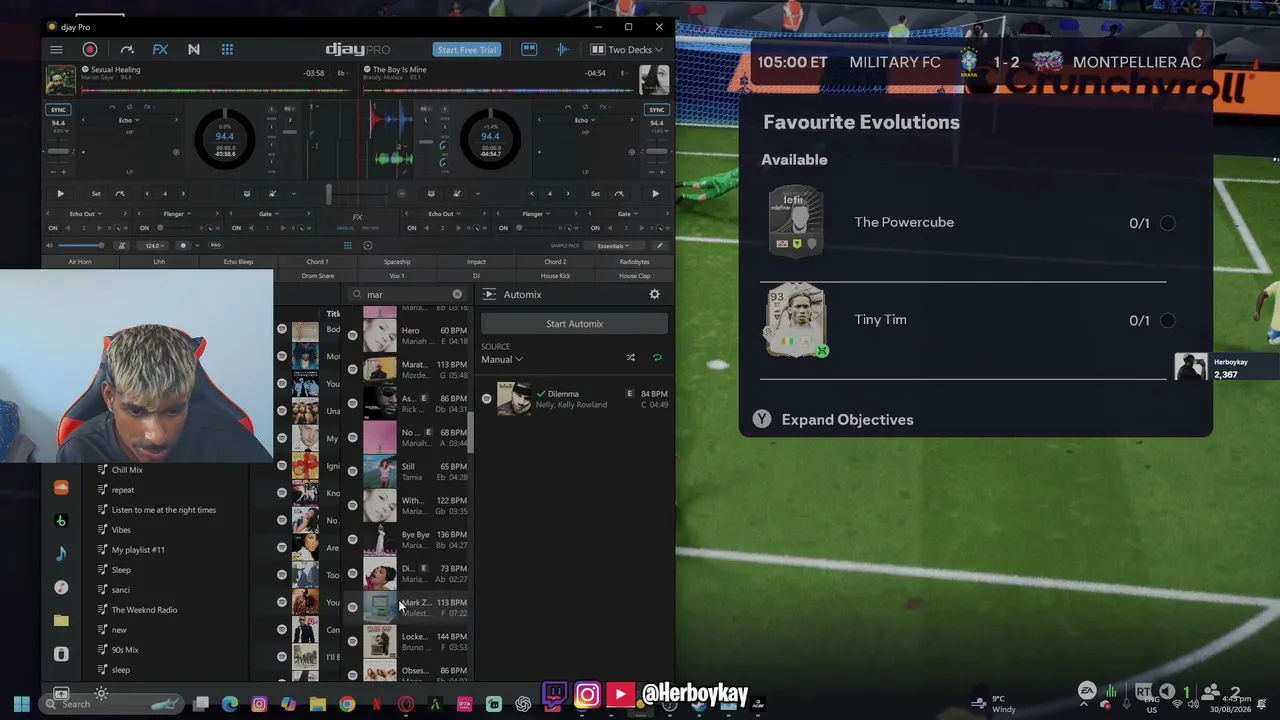
Task: Start recording with the red record icon
Action: [x=90, y=49]
